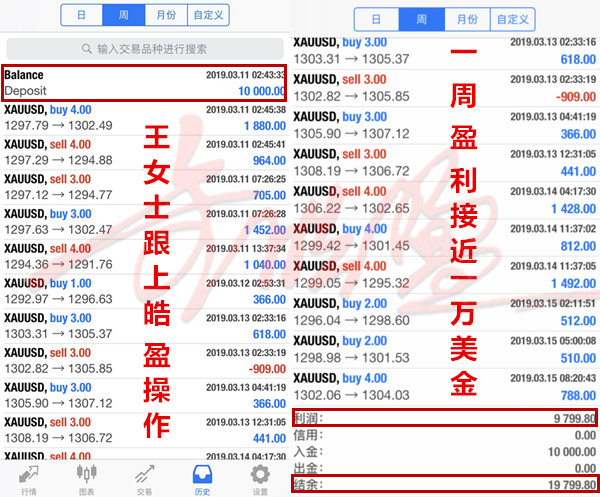Open the XAUUSD sell 4.00 trade with 1 492.00 profit
Screen dimensions: 600x497
point(445,274)
